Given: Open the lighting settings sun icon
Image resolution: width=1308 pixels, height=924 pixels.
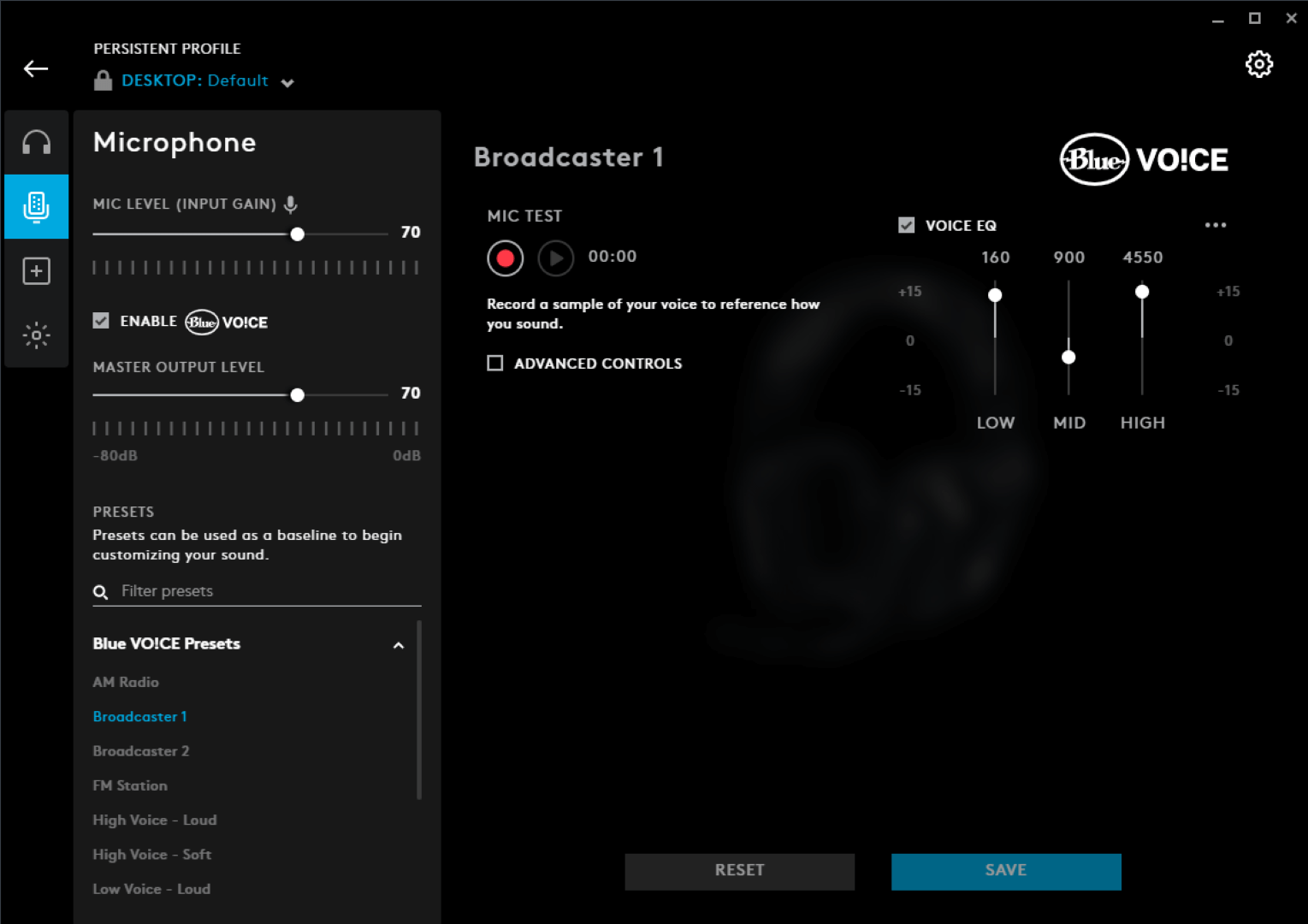Looking at the screenshot, I should (x=36, y=335).
